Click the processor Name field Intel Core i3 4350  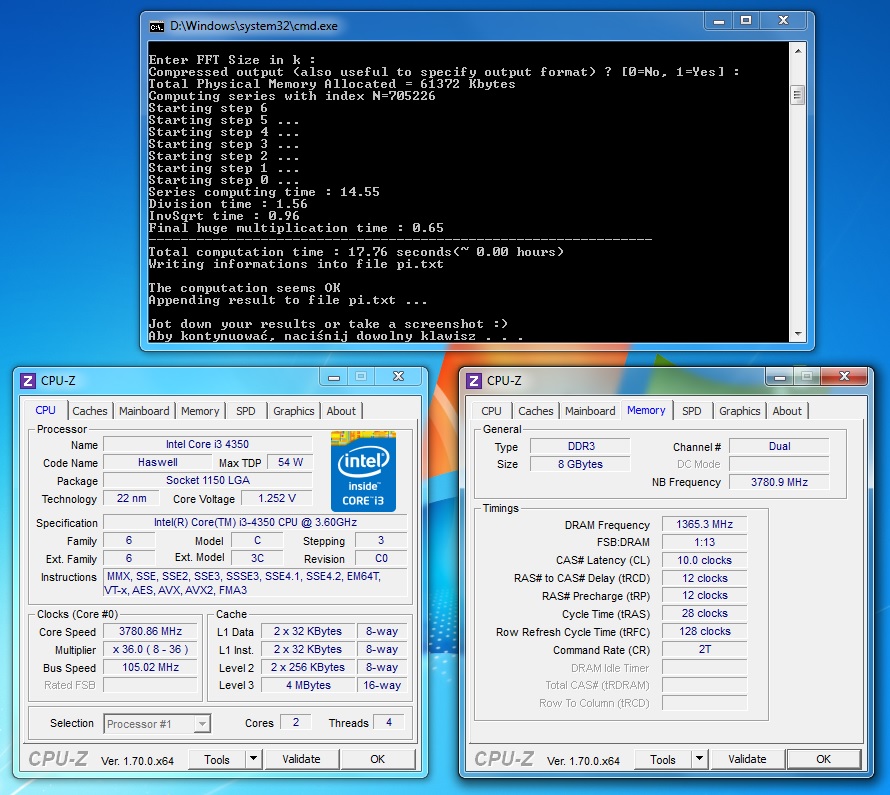(208, 444)
